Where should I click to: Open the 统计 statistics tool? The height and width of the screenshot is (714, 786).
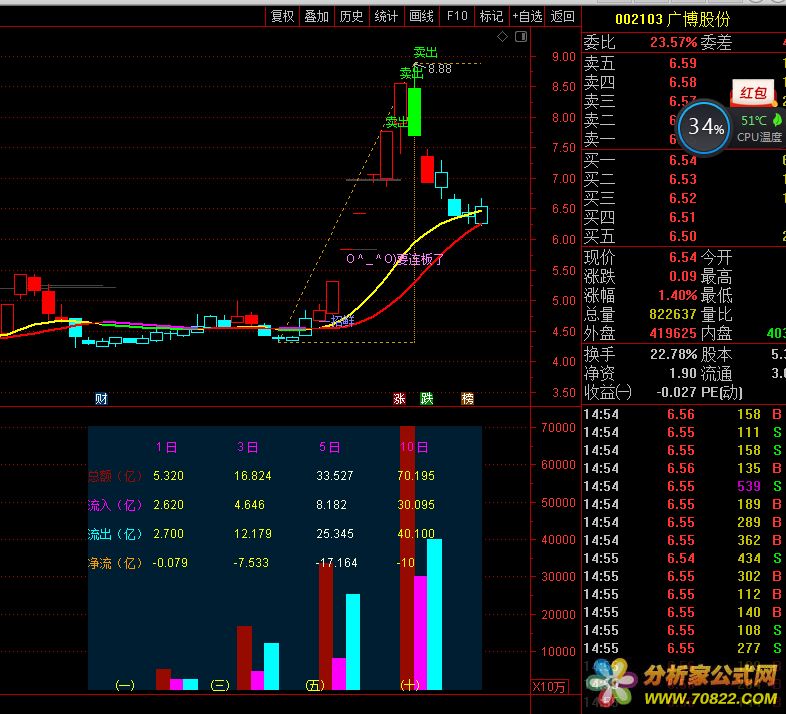coord(386,17)
